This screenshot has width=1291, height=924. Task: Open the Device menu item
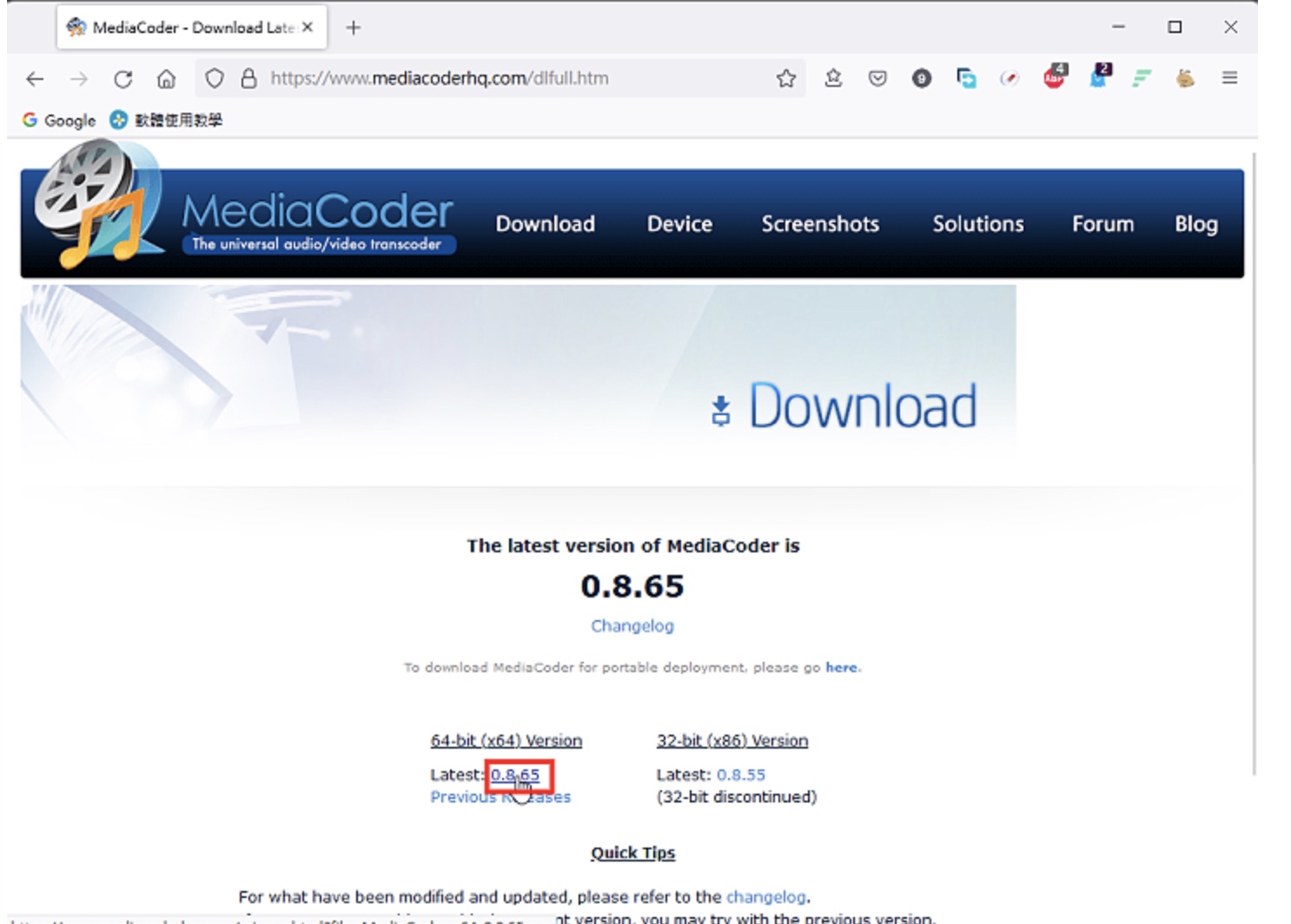pyautogui.click(x=679, y=224)
